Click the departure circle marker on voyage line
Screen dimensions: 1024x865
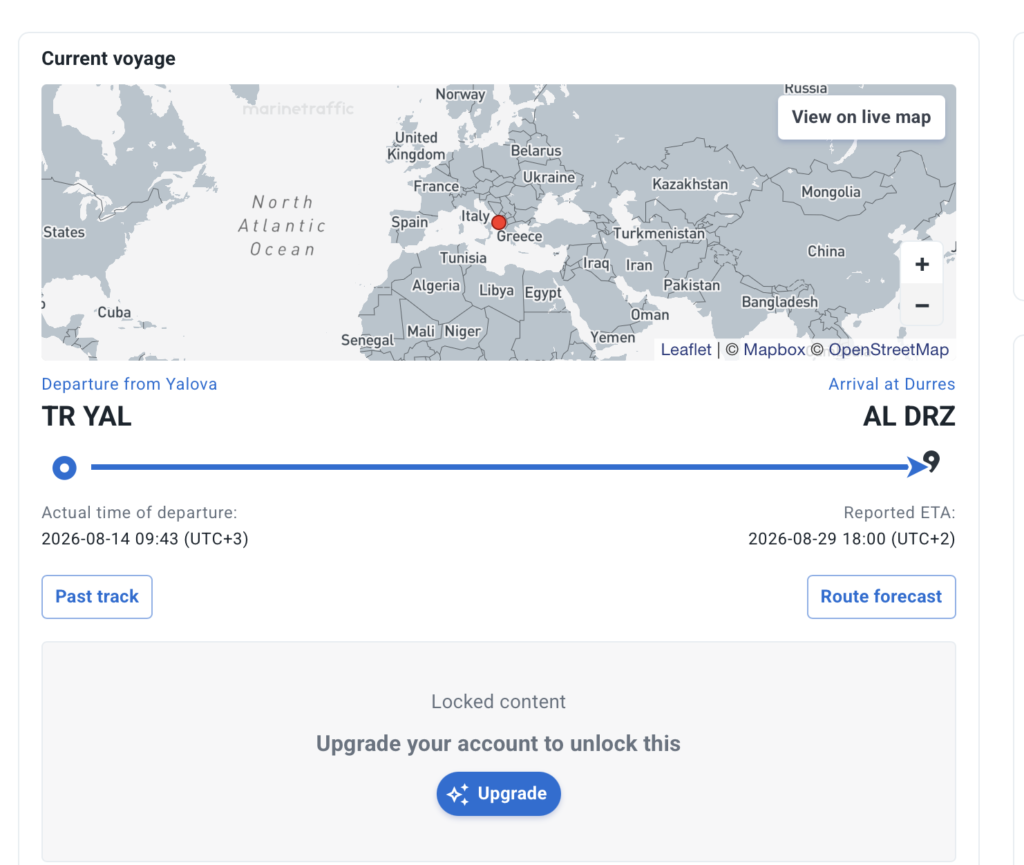(x=64, y=467)
